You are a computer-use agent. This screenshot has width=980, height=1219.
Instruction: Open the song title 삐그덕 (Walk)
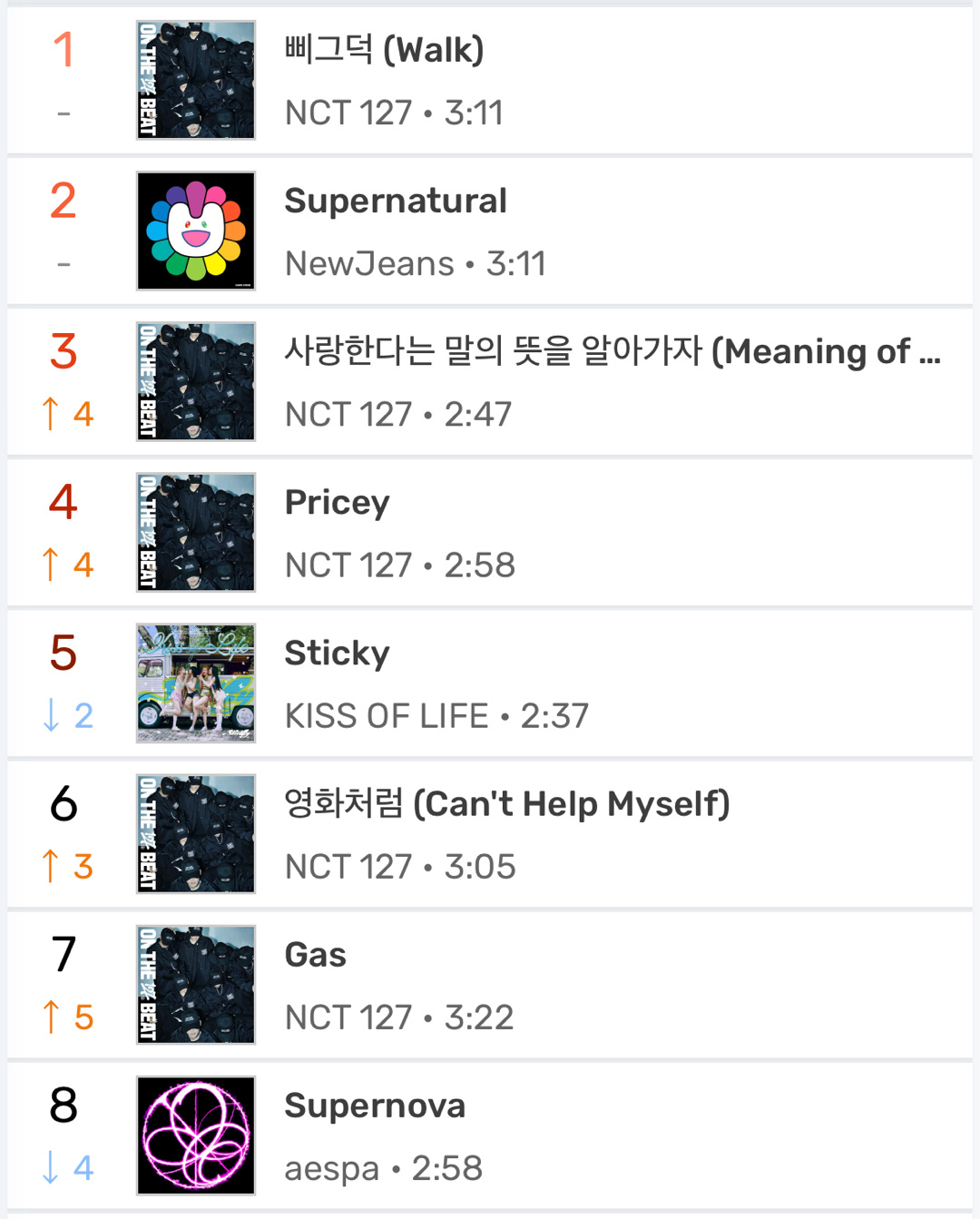384,50
